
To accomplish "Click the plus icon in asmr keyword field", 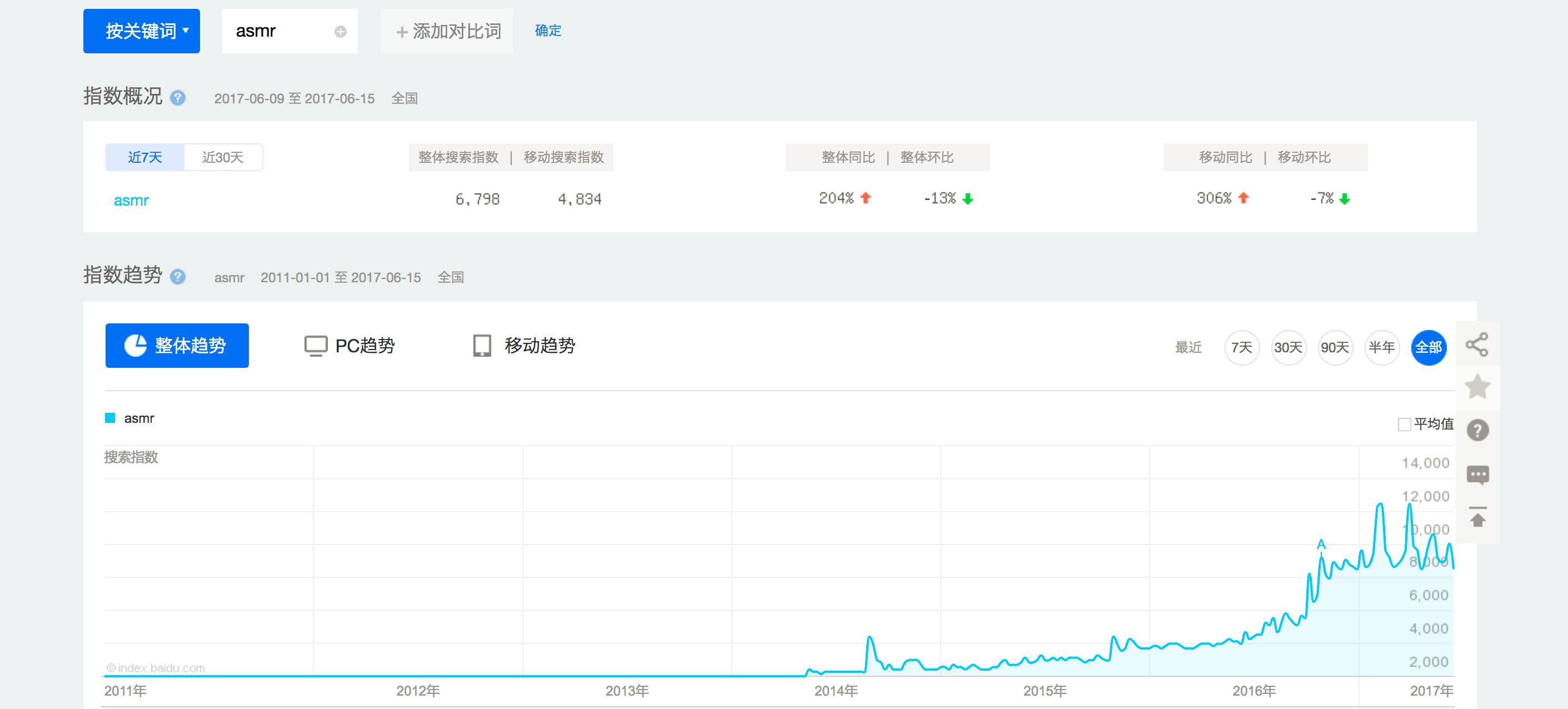I will pyautogui.click(x=340, y=32).
